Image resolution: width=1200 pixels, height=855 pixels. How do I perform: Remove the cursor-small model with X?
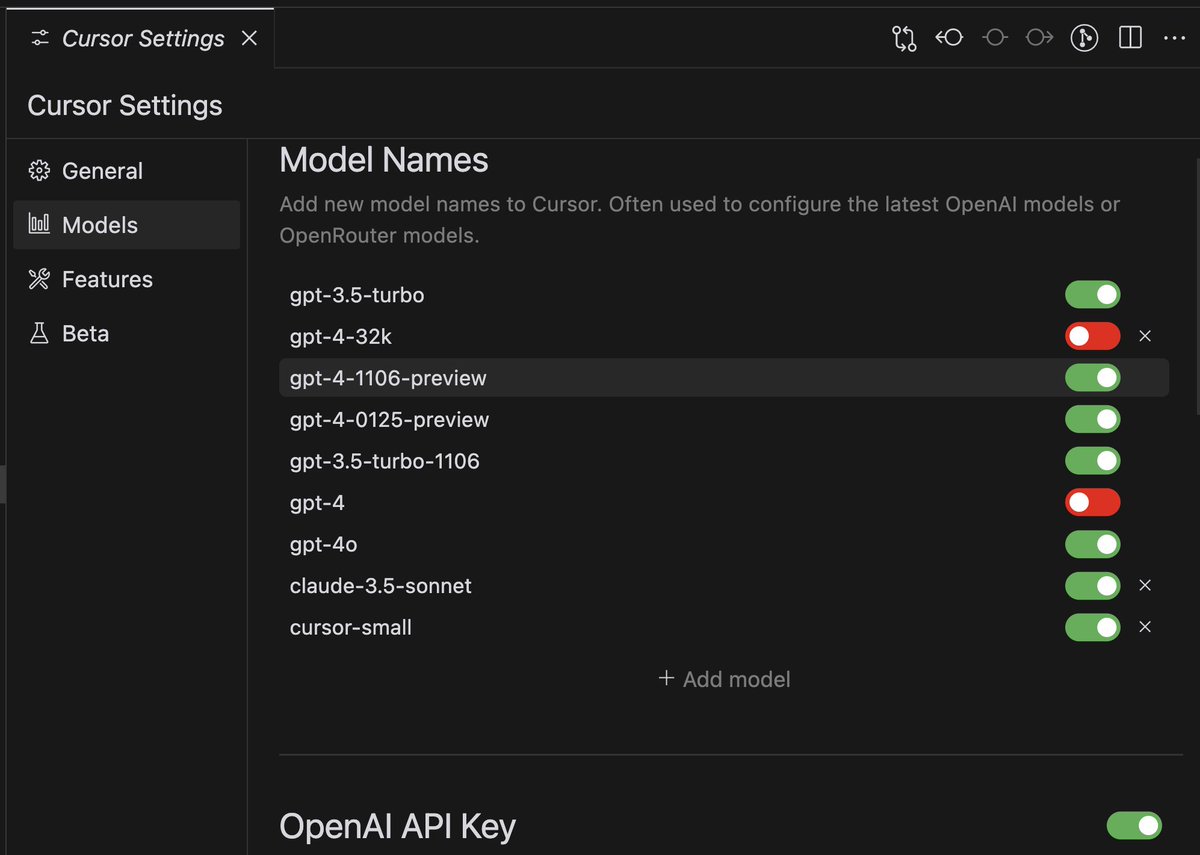click(1146, 627)
